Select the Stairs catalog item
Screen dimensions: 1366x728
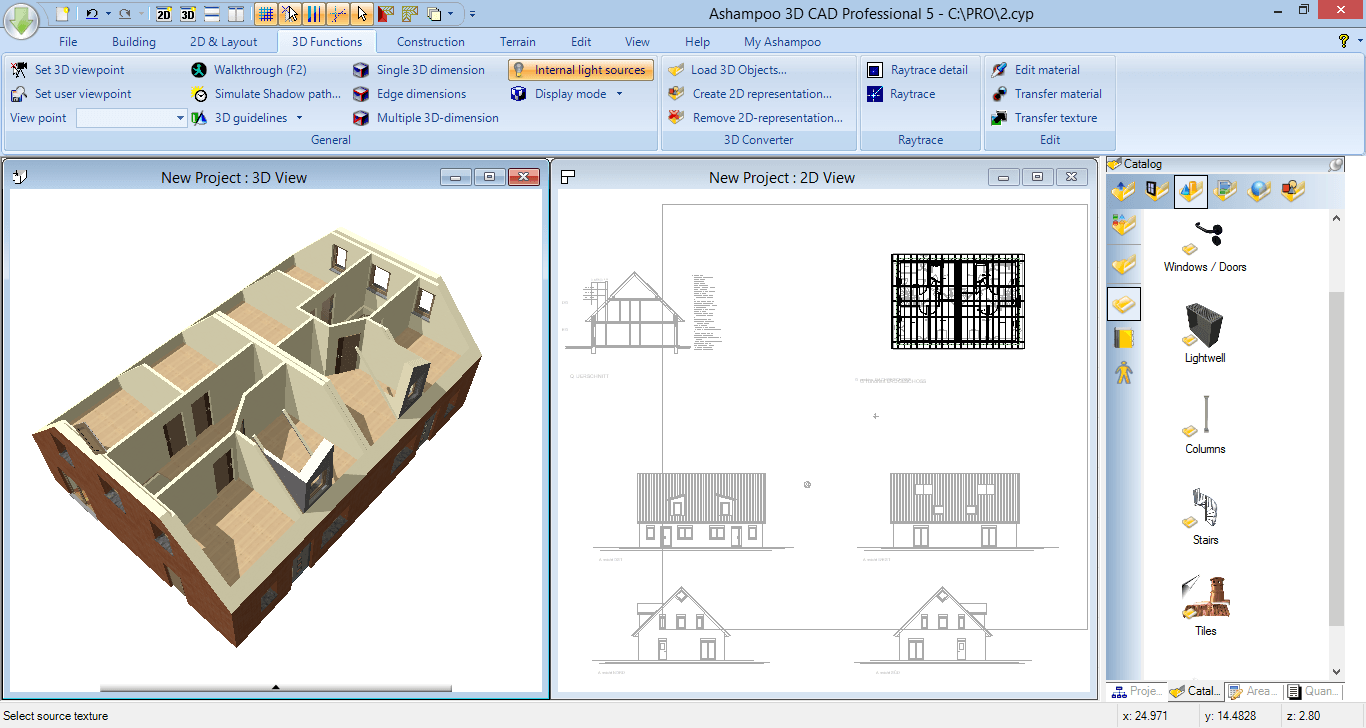pyautogui.click(x=1205, y=517)
